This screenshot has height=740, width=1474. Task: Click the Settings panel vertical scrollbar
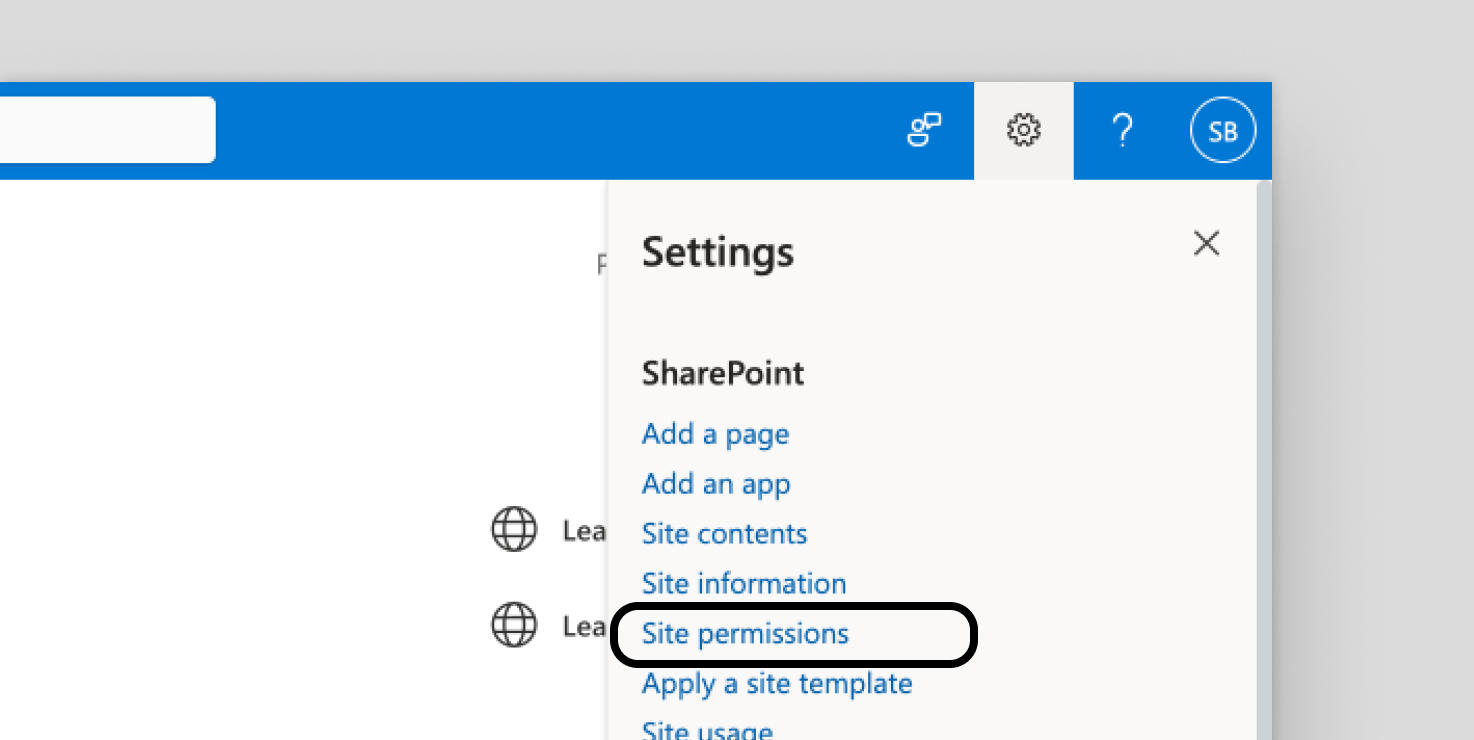tap(1264, 460)
